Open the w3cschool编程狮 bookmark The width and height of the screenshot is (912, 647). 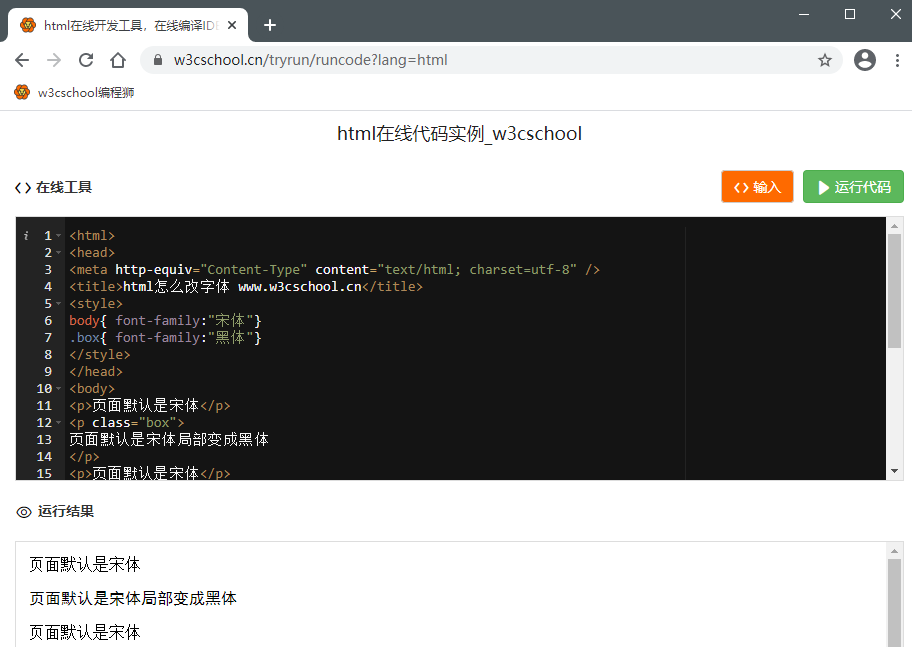[x=75, y=93]
